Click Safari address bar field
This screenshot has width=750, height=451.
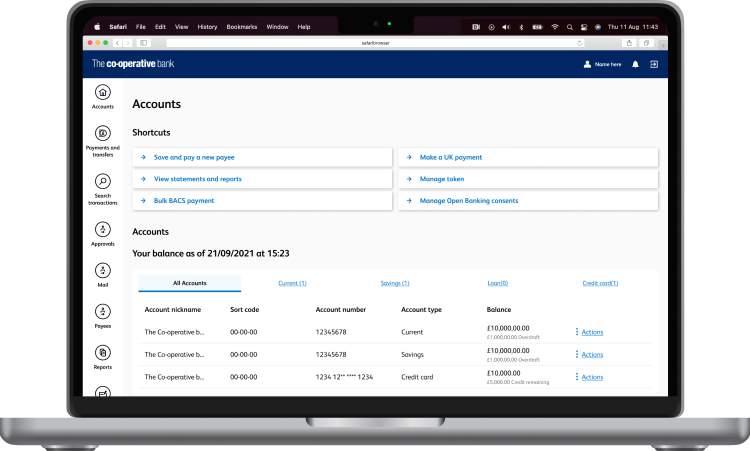[375, 43]
